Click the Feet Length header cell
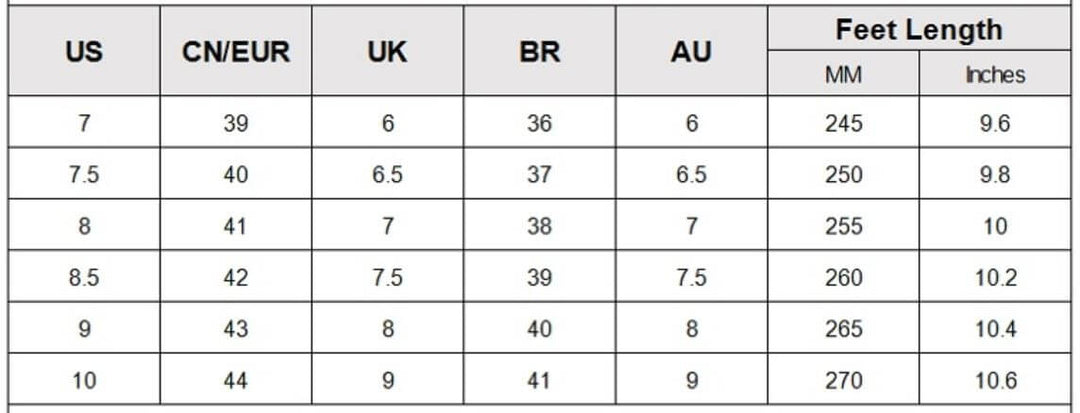The image size is (1080, 413). point(918,30)
